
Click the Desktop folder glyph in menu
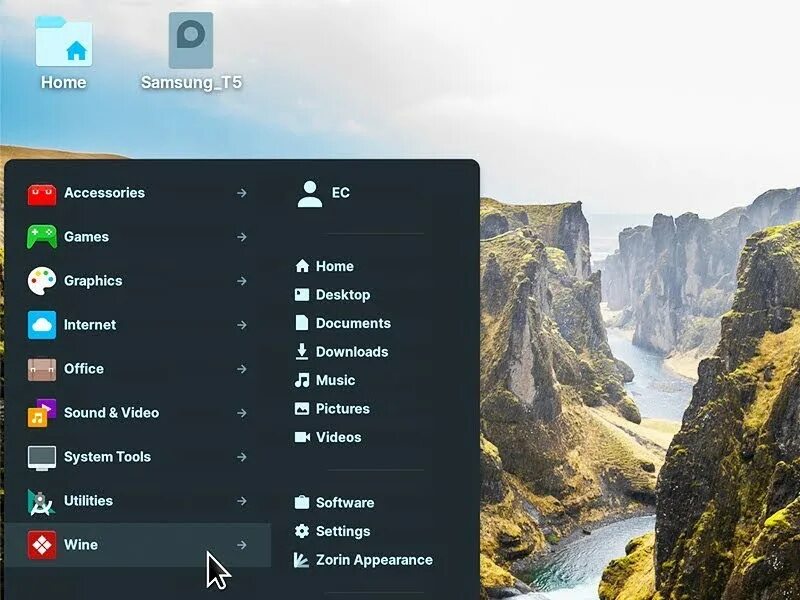[x=302, y=294]
